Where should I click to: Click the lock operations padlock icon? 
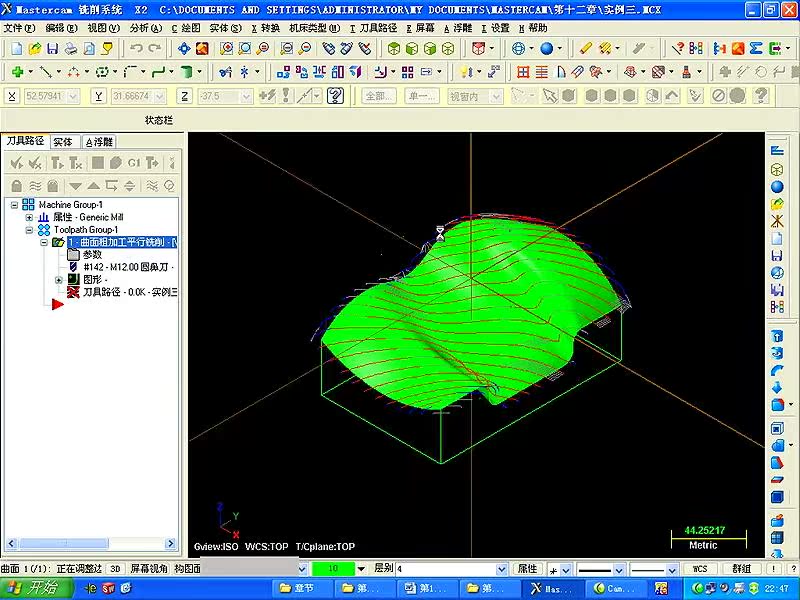pyautogui.click(x=16, y=186)
